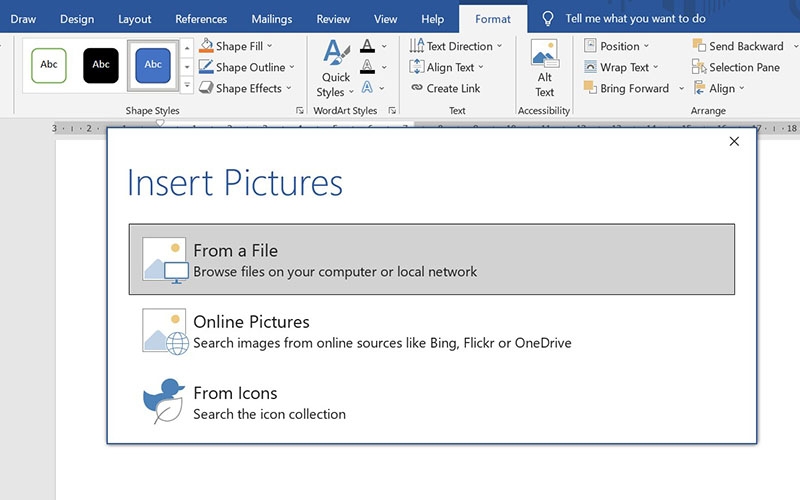Click the indent marker on the ruler
Image resolution: width=800 pixels, height=500 pixels.
(x=160, y=123)
